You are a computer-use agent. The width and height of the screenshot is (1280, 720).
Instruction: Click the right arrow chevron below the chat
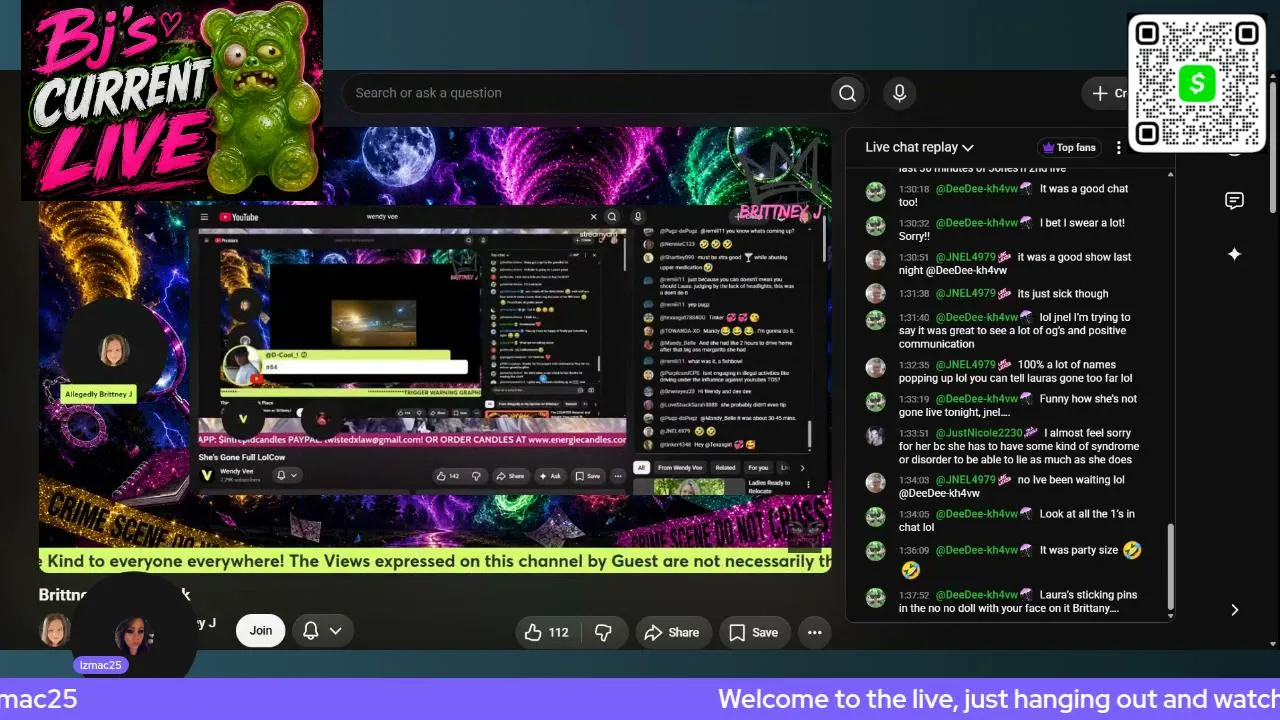click(1234, 609)
